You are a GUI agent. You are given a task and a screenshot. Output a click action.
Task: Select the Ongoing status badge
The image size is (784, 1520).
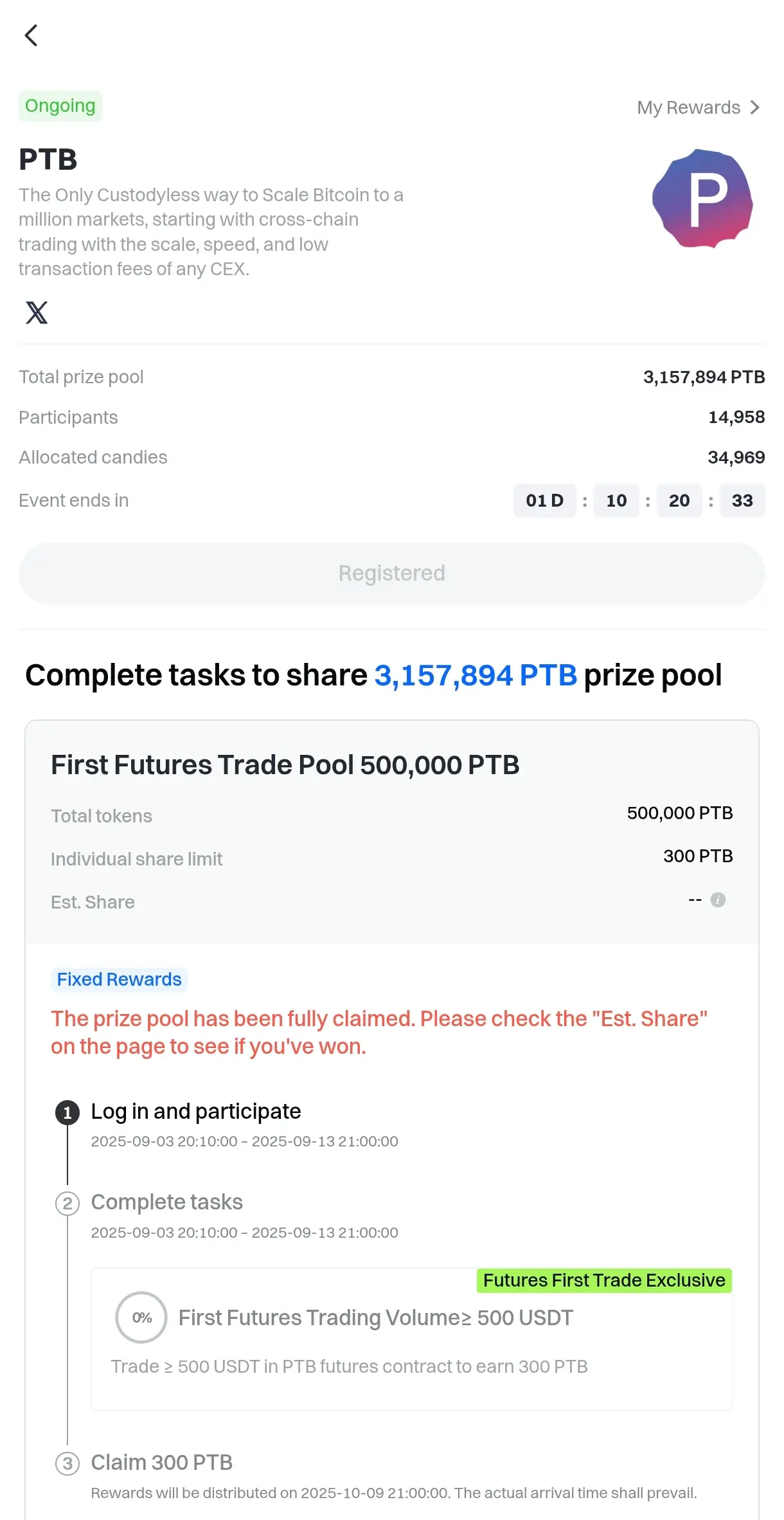(x=60, y=105)
